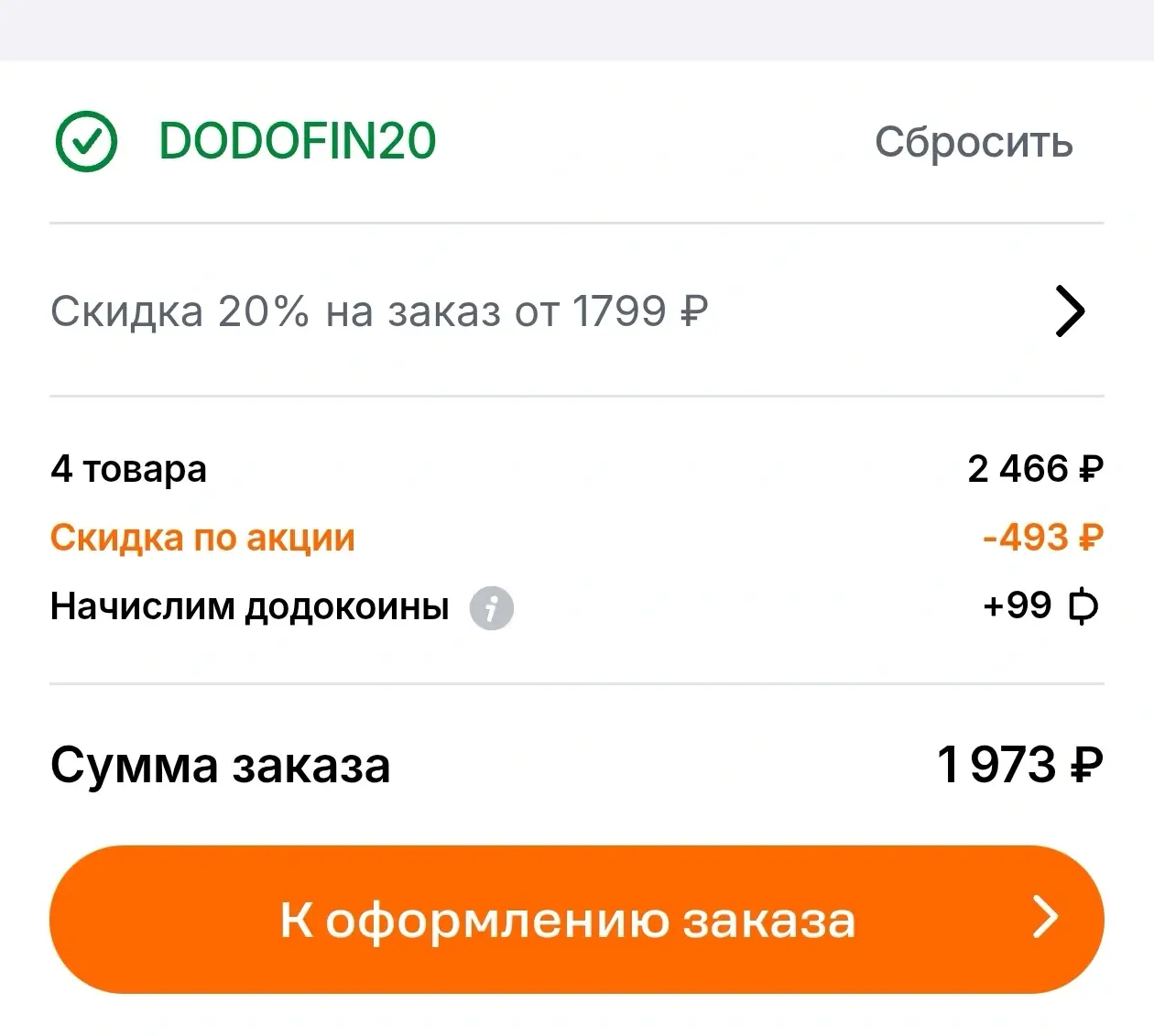The height and width of the screenshot is (1036, 1154).
Task: Select the "4 товара" label
Action: click(128, 469)
